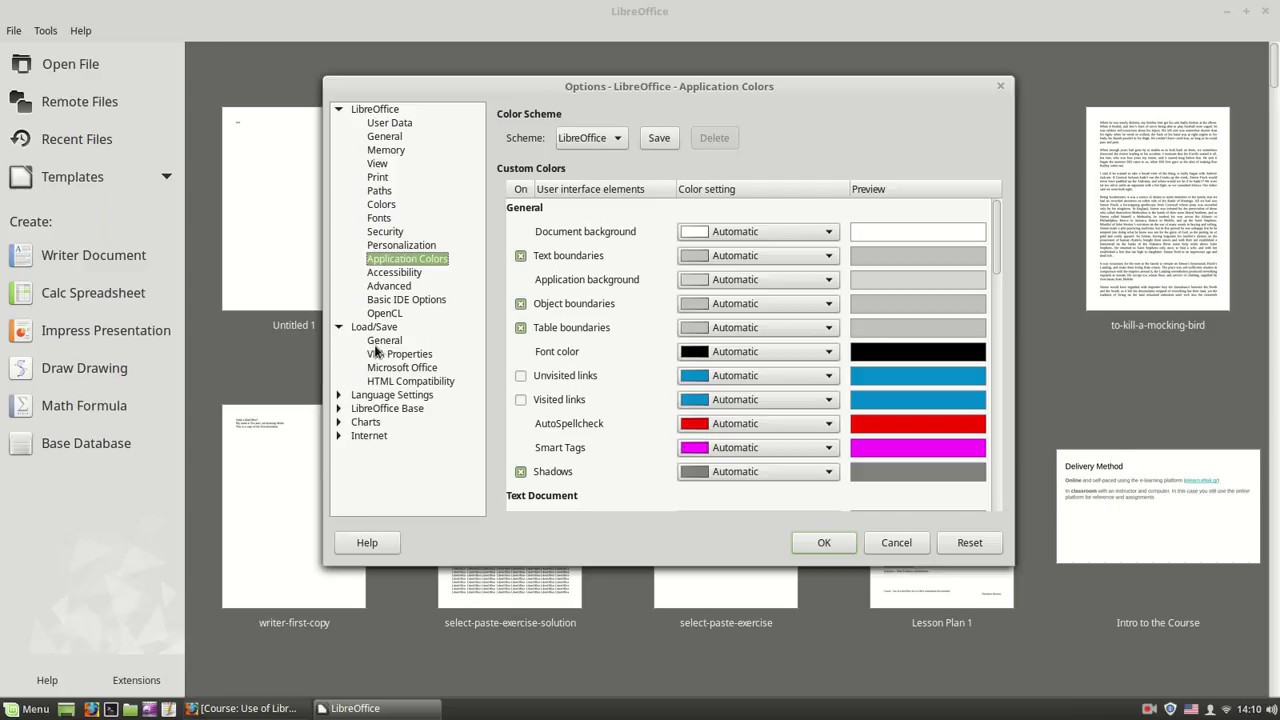Open the Tools menu
The height and width of the screenshot is (720, 1280).
click(x=45, y=30)
